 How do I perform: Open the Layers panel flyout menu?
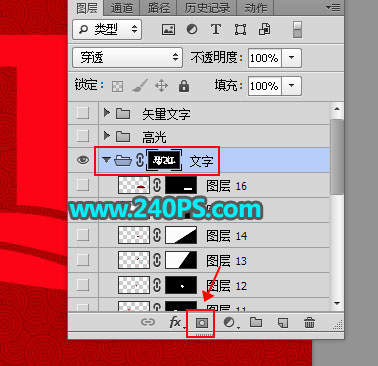333,7
